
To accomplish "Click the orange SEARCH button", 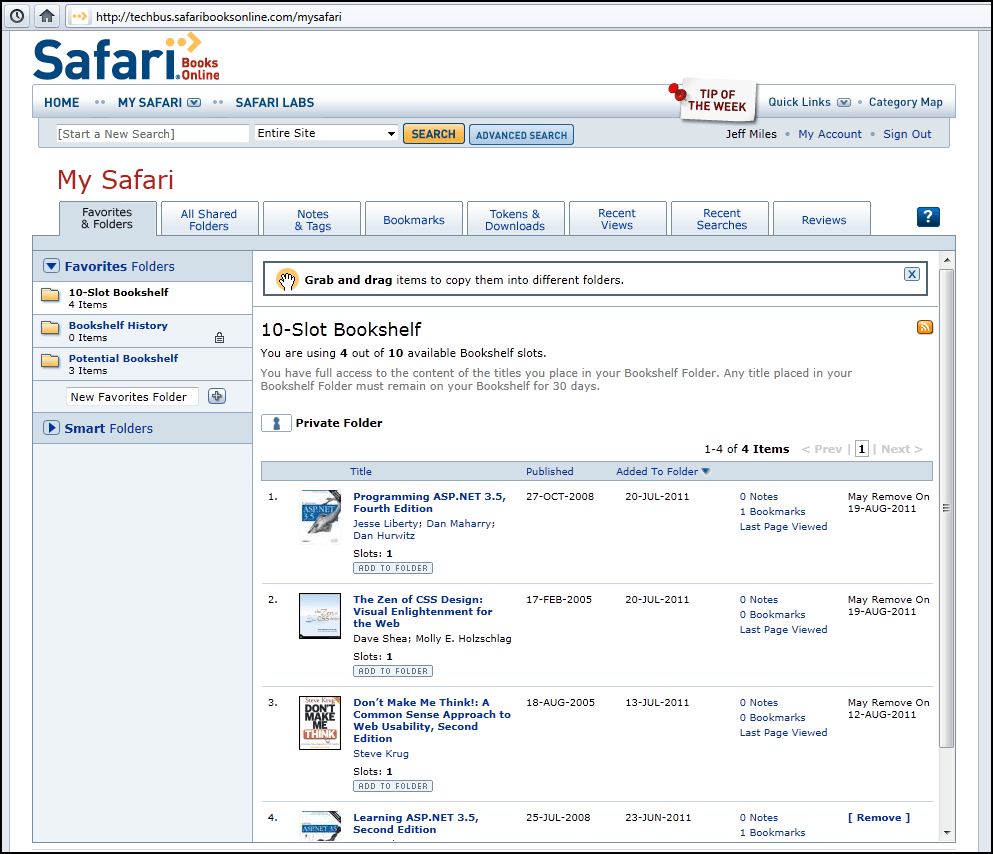I will pos(434,134).
